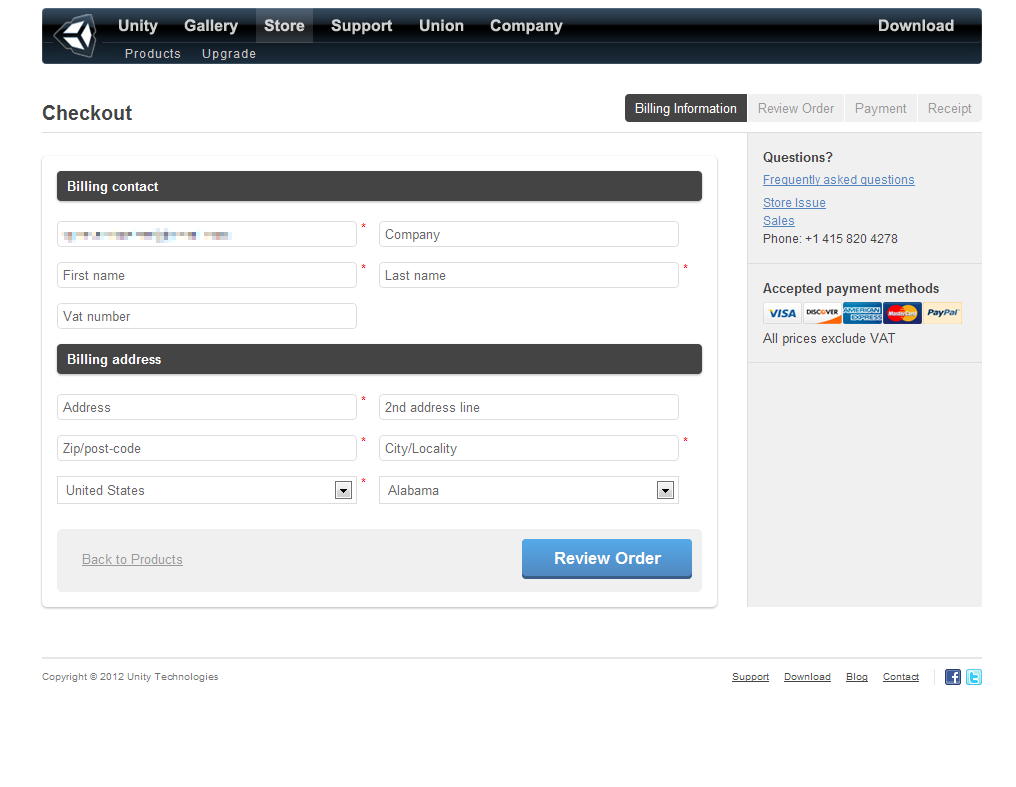Image resolution: width=1016 pixels, height=787 pixels.
Task: Go to the Upgrade submenu item
Action: click(x=229, y=54)
